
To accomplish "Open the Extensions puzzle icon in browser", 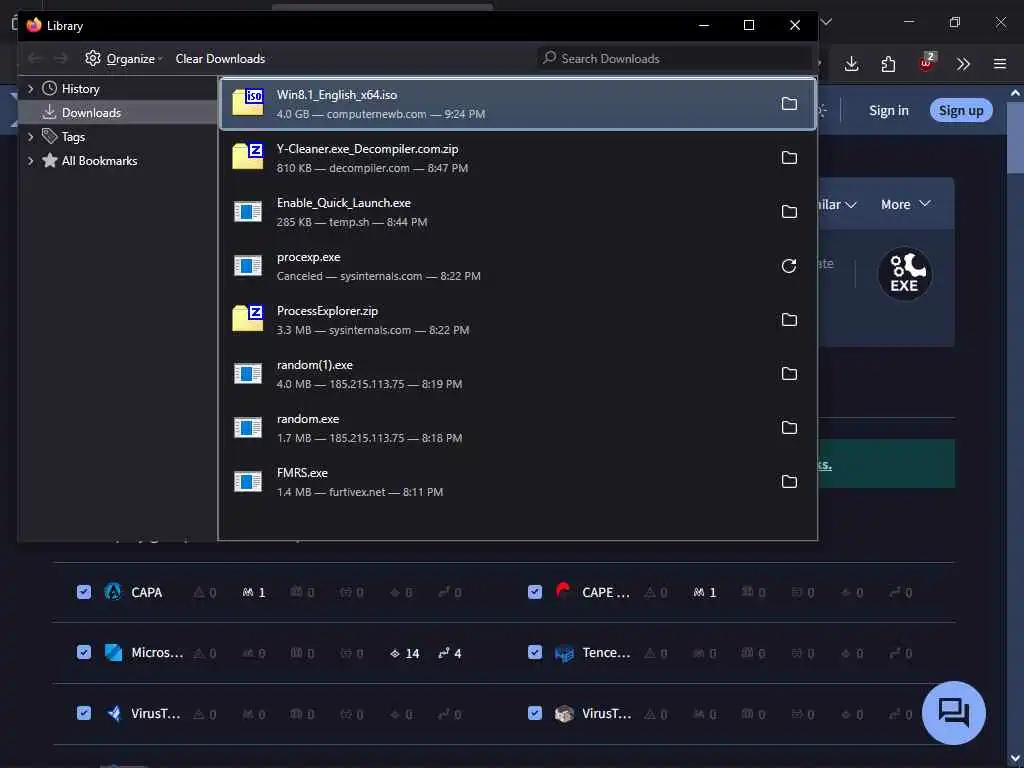I will click(x=888, y=64).
